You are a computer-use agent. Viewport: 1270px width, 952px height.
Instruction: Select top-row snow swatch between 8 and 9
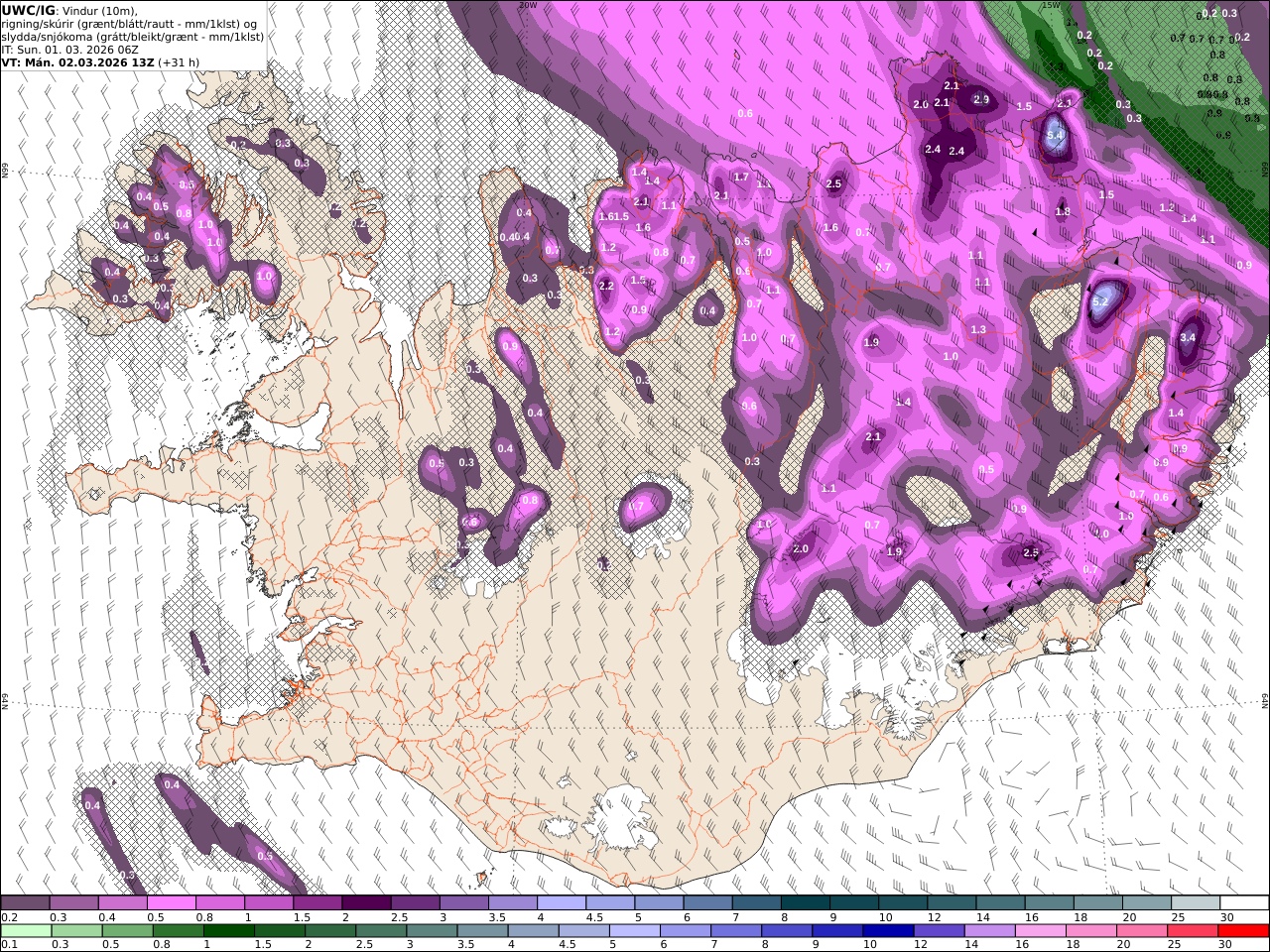(x=805, y=902)
